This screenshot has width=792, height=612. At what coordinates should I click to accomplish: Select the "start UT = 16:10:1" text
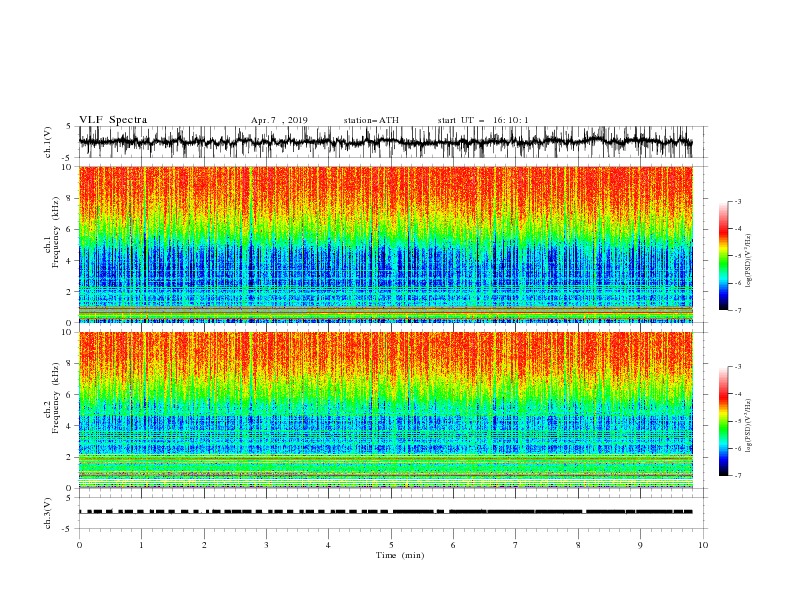pyautogui.click(x=483, y=120)
